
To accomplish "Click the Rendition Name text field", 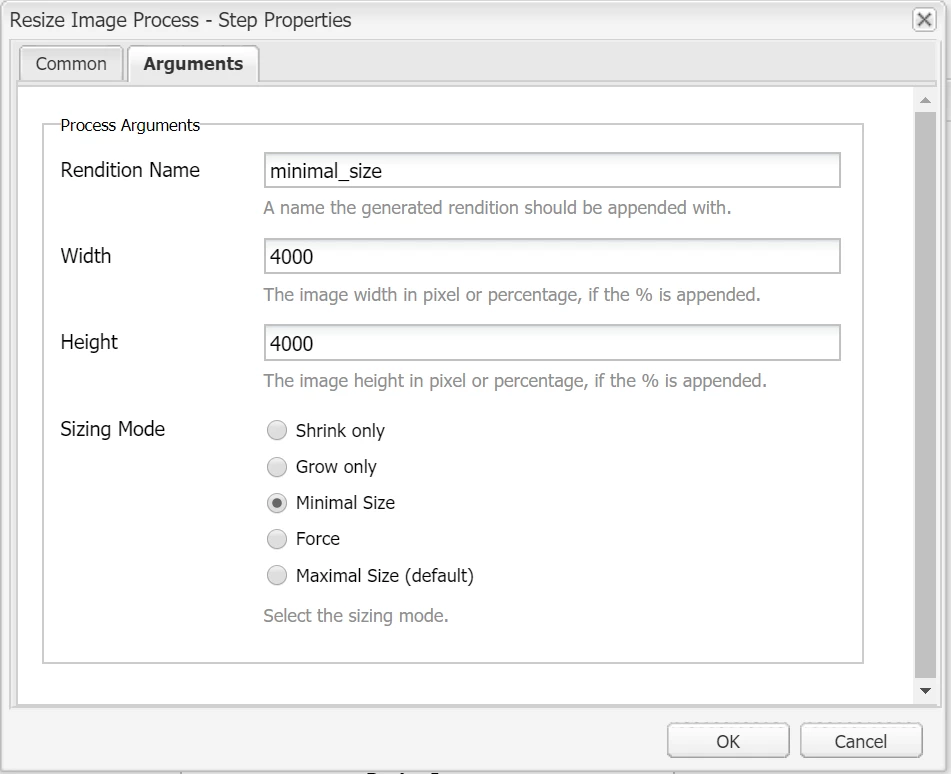I will tap(551, 171).
